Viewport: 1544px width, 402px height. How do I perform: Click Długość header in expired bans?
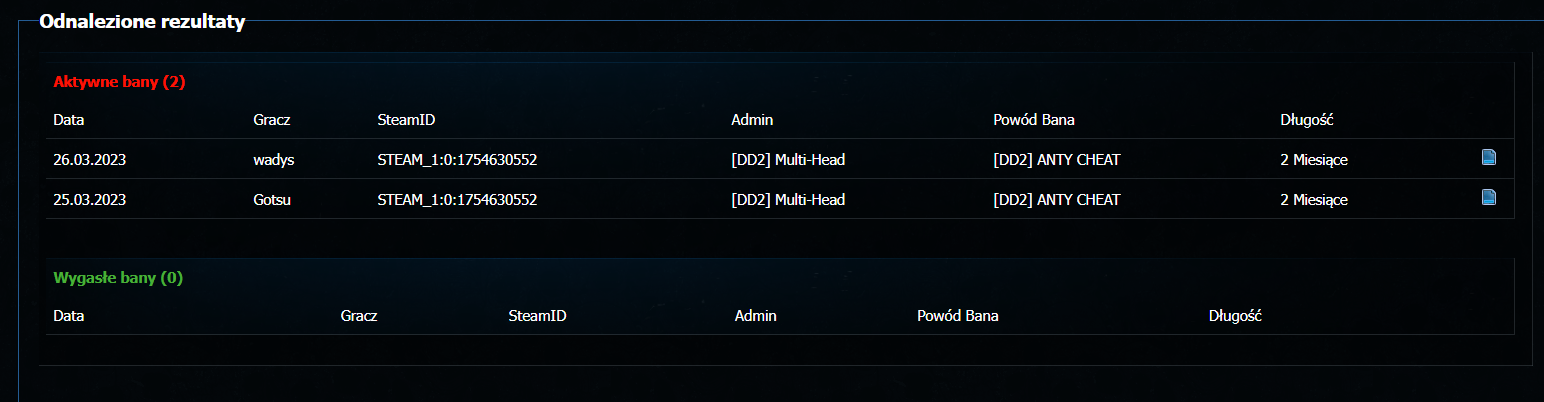coord(1235,316)
